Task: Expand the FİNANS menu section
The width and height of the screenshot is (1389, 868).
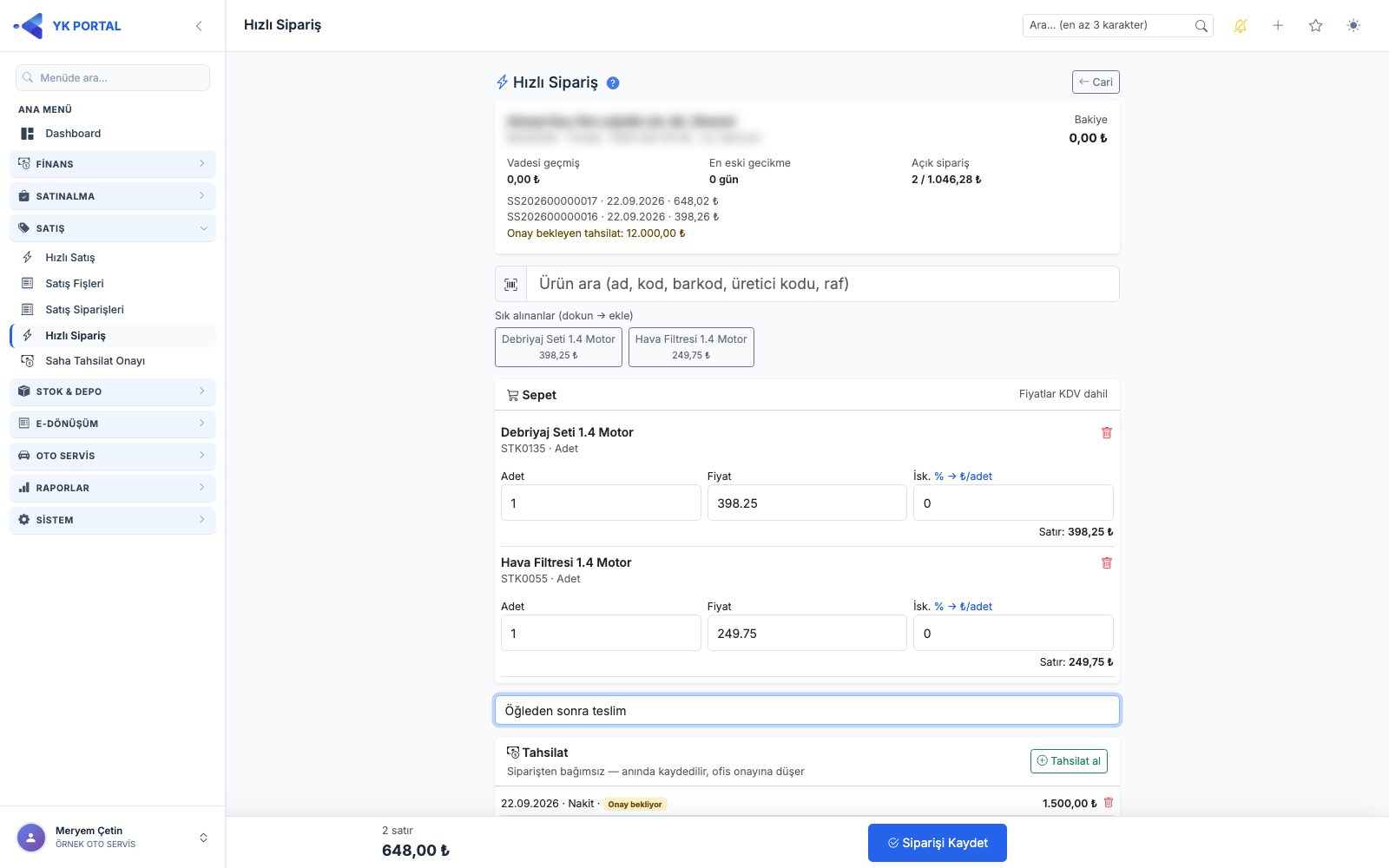Action: [113, 164]
